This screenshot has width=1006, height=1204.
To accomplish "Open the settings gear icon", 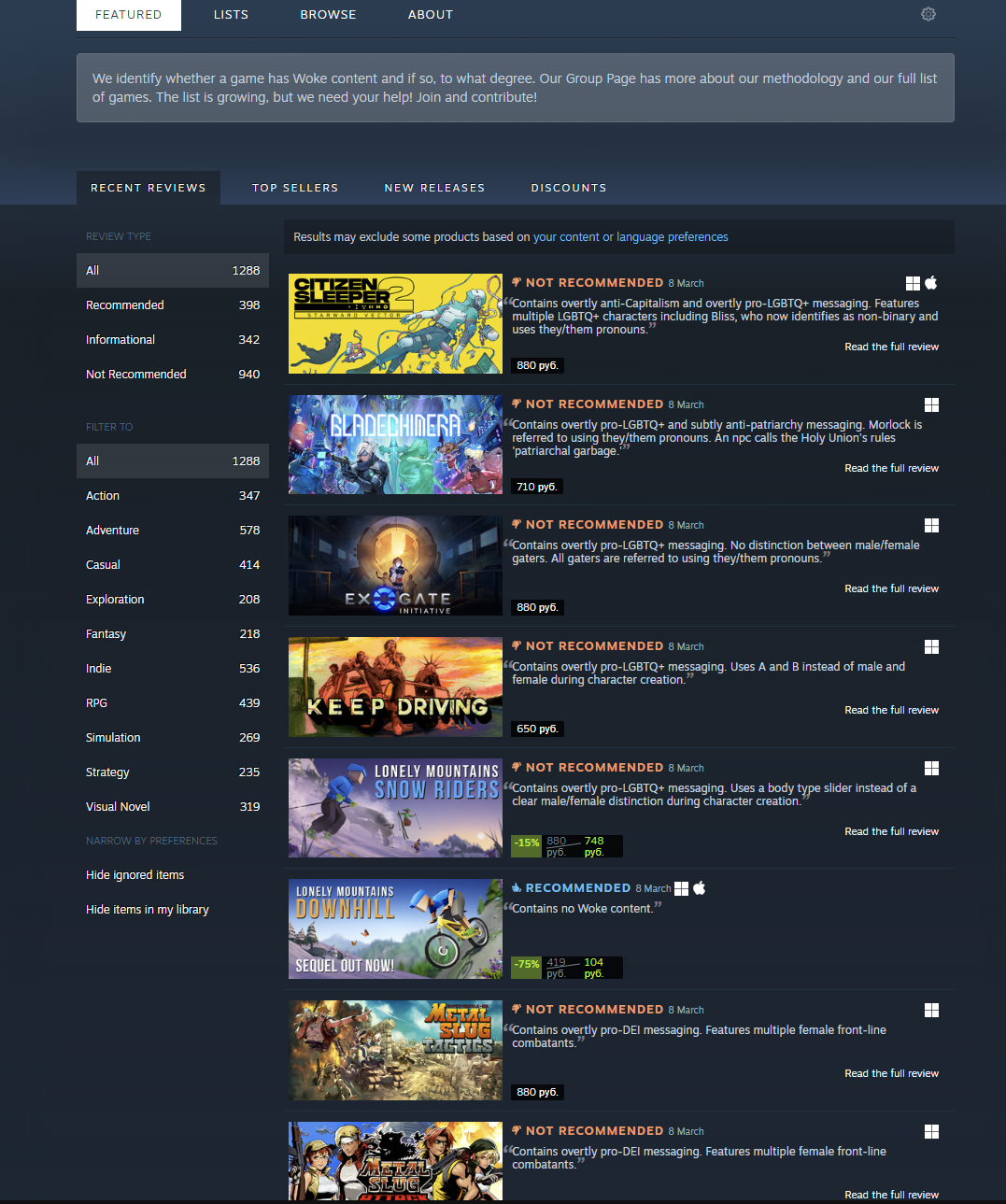I will coord(928,14).
